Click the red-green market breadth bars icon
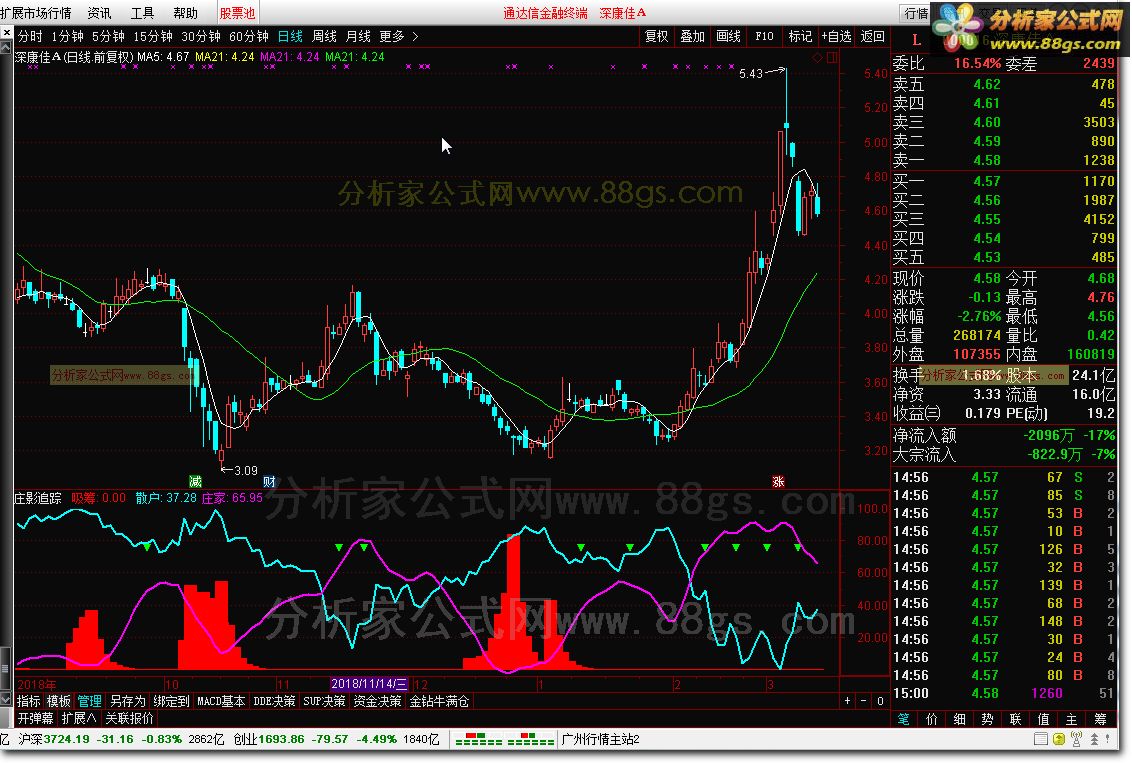 click(504, 739)
